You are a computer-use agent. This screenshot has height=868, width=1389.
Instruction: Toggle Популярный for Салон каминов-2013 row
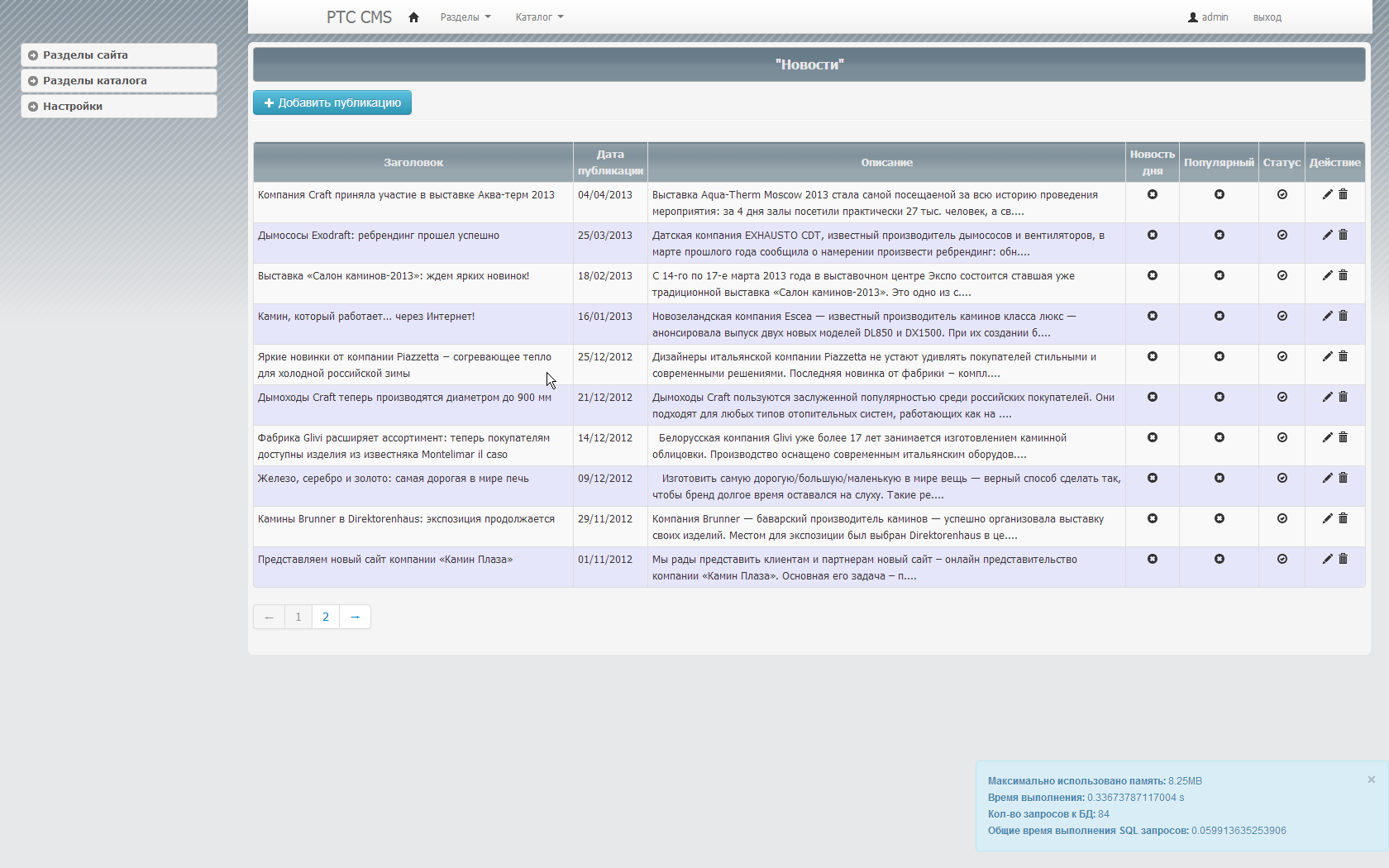coord(1220,275)
